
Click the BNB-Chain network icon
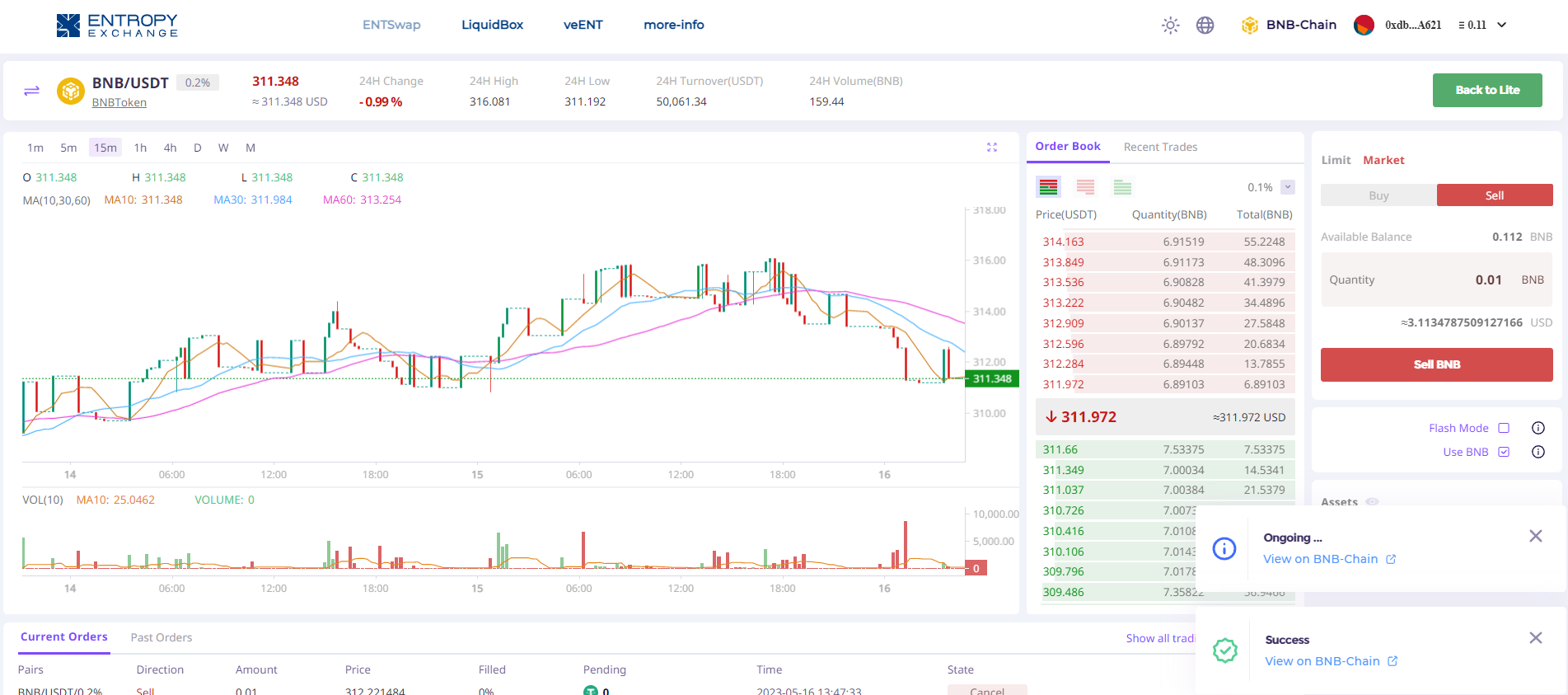pyautogui.click(x=1250, y=25)
